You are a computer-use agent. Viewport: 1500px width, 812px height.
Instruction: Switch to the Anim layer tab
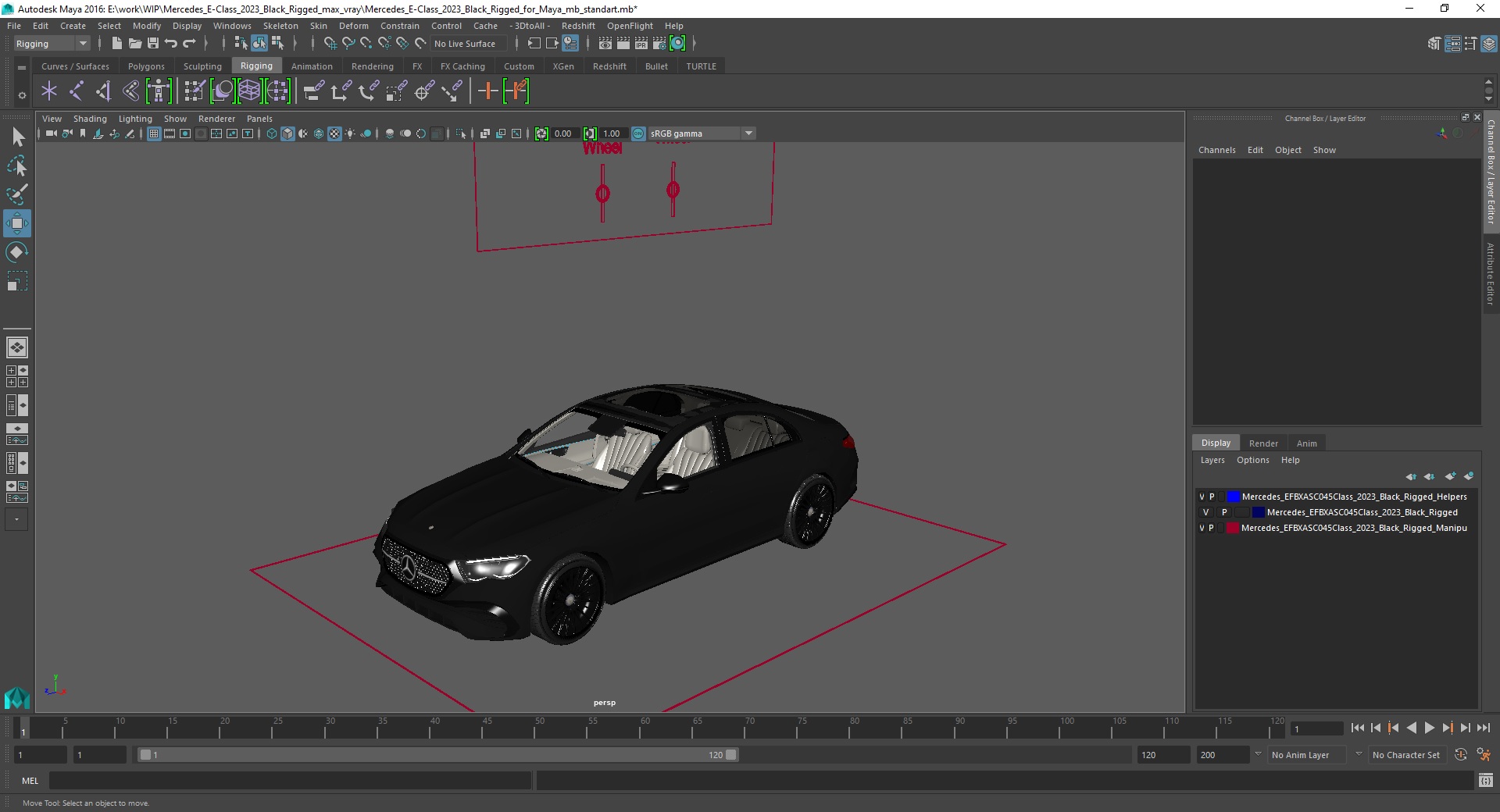(x=1306, y=443)
